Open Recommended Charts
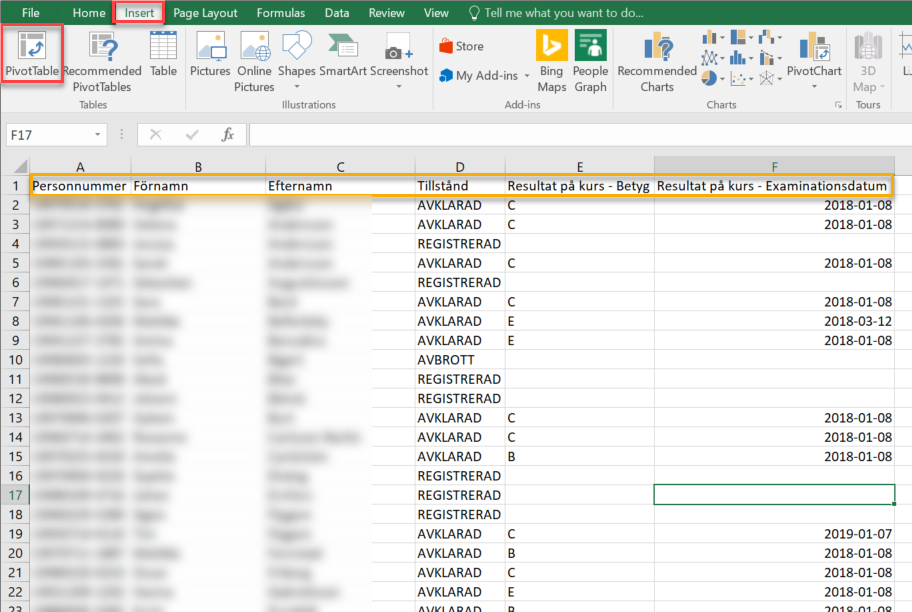This screenshot has width=912, height=612. point(657,60)
